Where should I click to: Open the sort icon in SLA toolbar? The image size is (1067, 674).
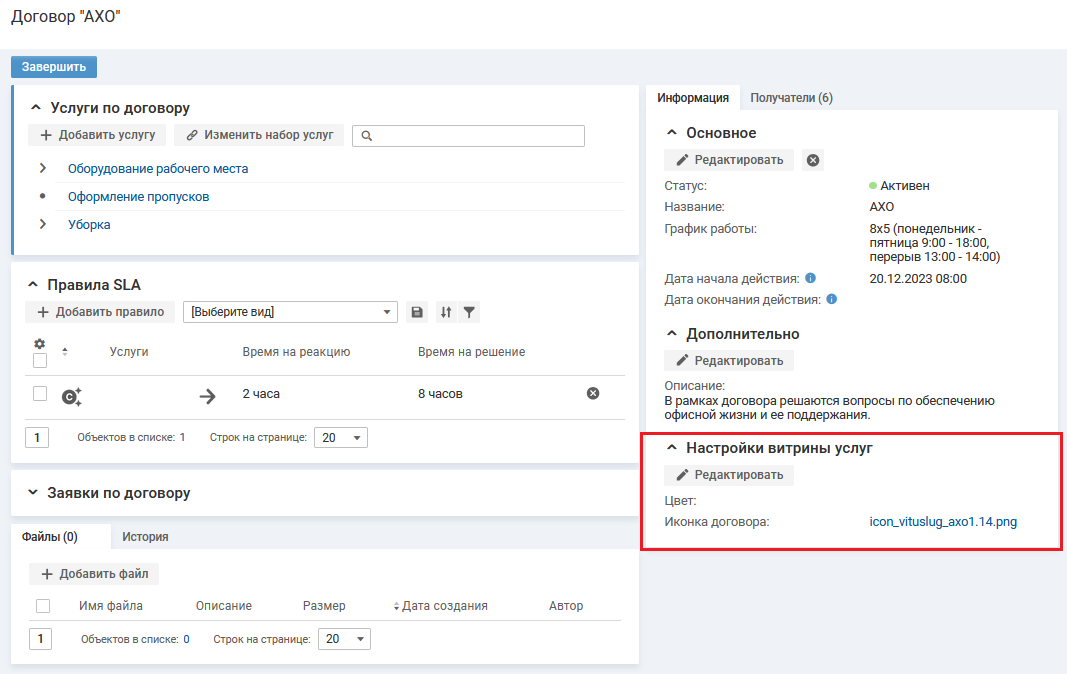coord(446,312)
